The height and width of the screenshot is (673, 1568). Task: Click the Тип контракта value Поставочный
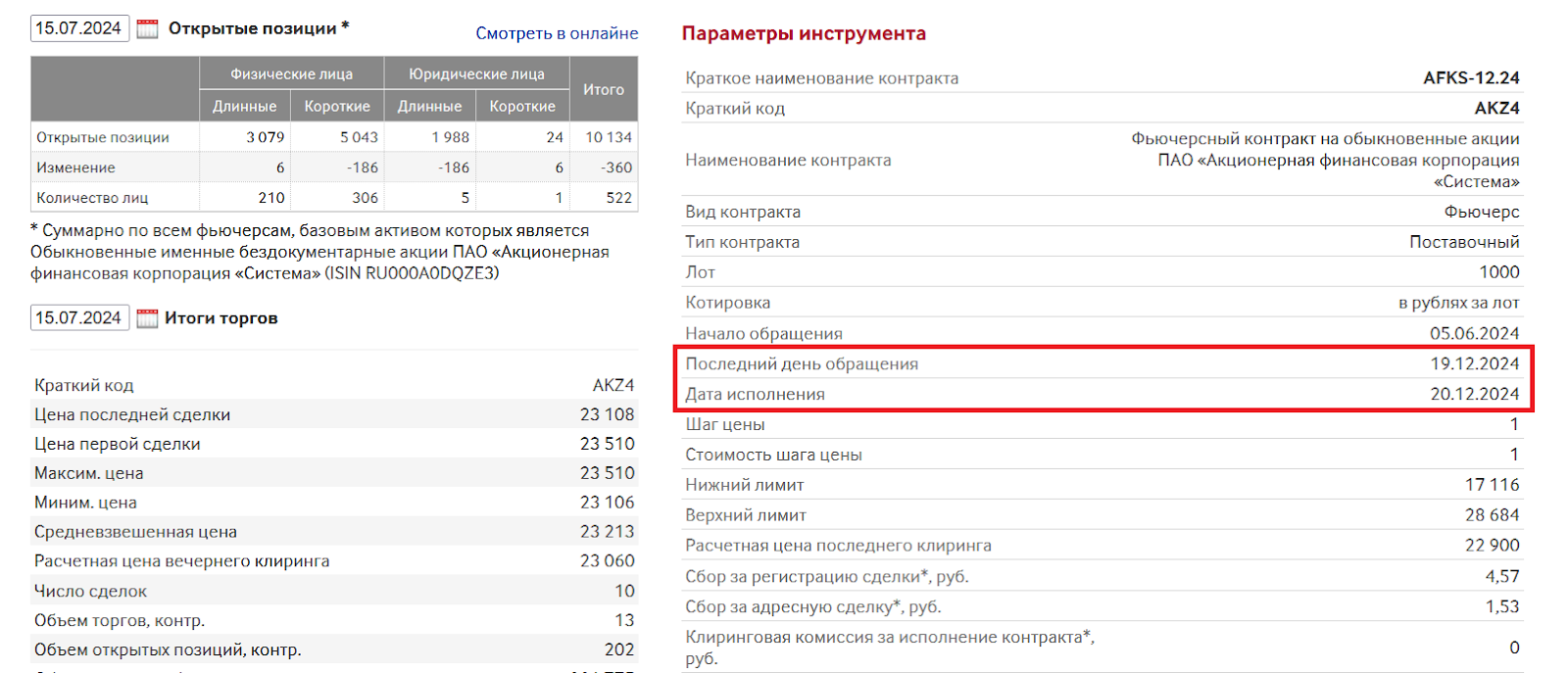(x=1464, y=242)
